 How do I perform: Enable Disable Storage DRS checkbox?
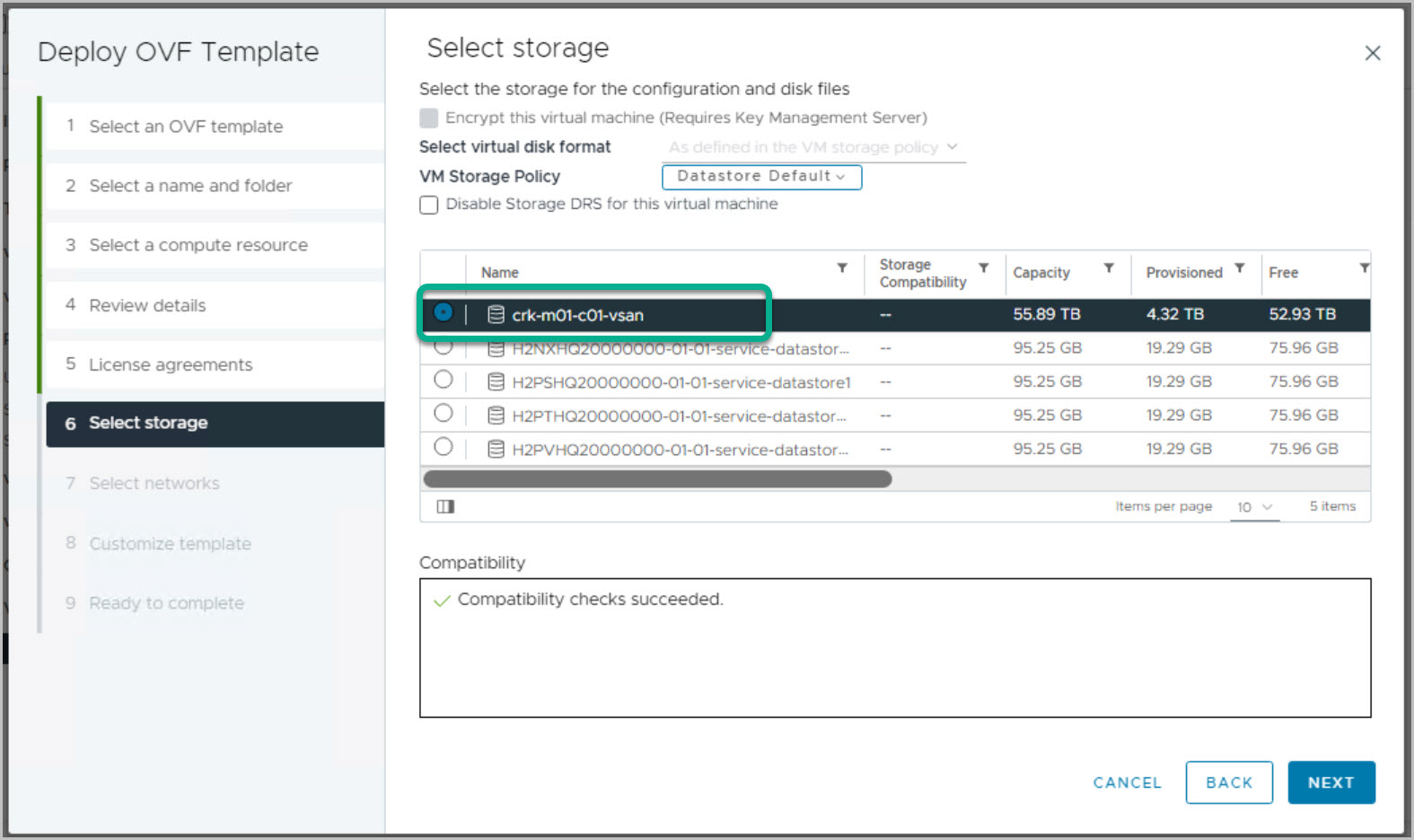coord(429,205)
